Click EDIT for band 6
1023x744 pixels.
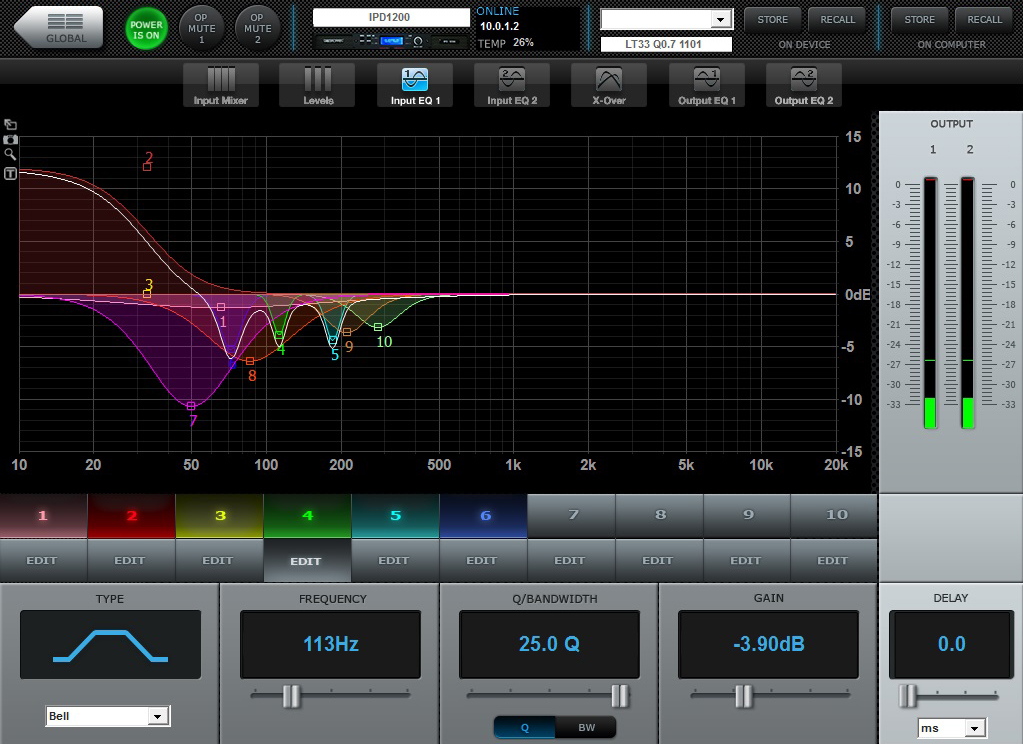(484, 560)
